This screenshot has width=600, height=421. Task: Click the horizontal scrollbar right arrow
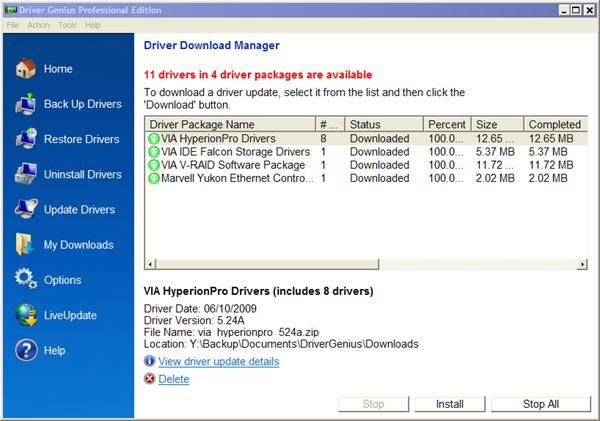click(x=582, y=264)
